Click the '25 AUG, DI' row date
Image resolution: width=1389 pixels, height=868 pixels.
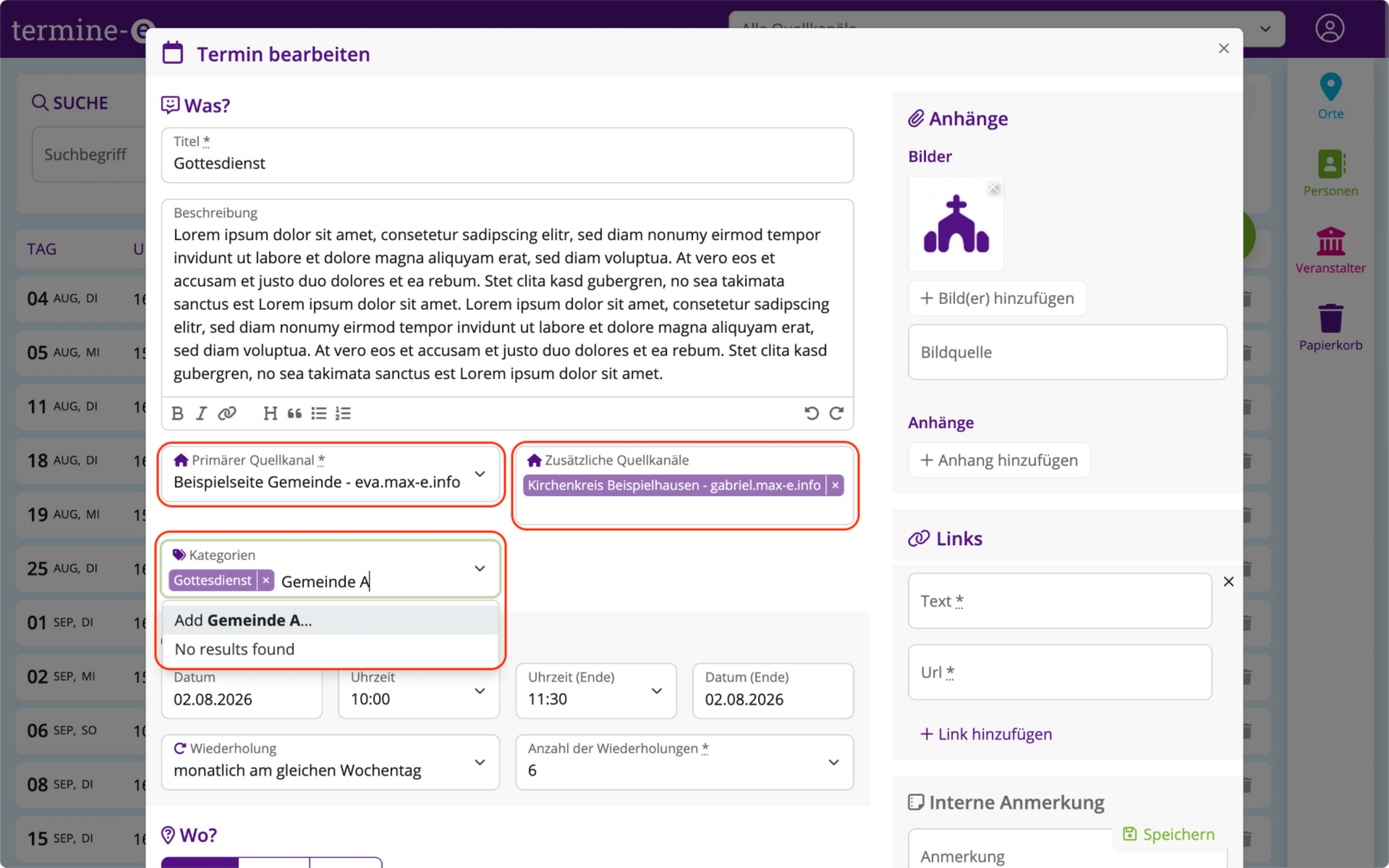click(62, 569)
